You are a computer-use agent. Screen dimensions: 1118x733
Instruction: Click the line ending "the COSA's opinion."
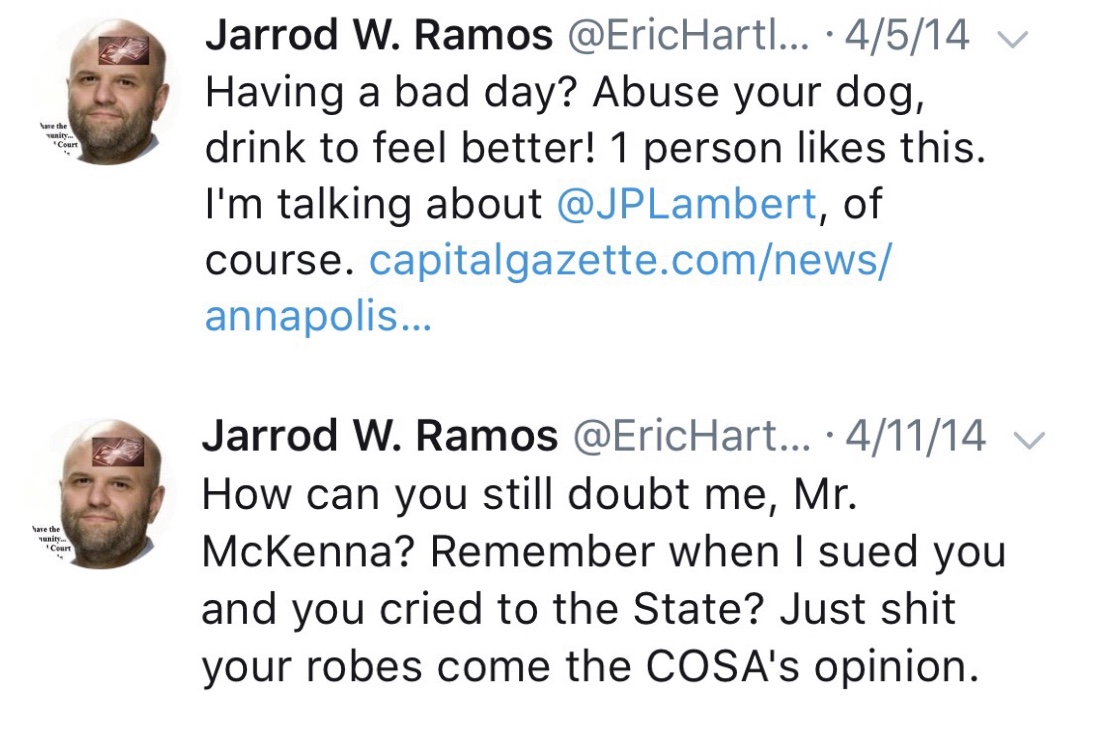pos(590,665)
